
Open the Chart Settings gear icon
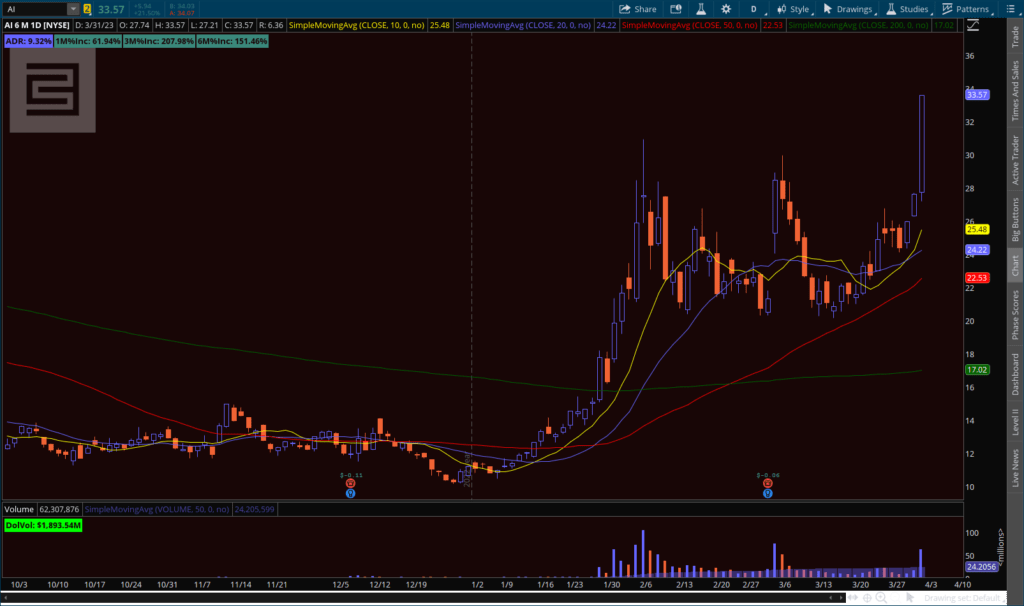(x=726, y=9)
